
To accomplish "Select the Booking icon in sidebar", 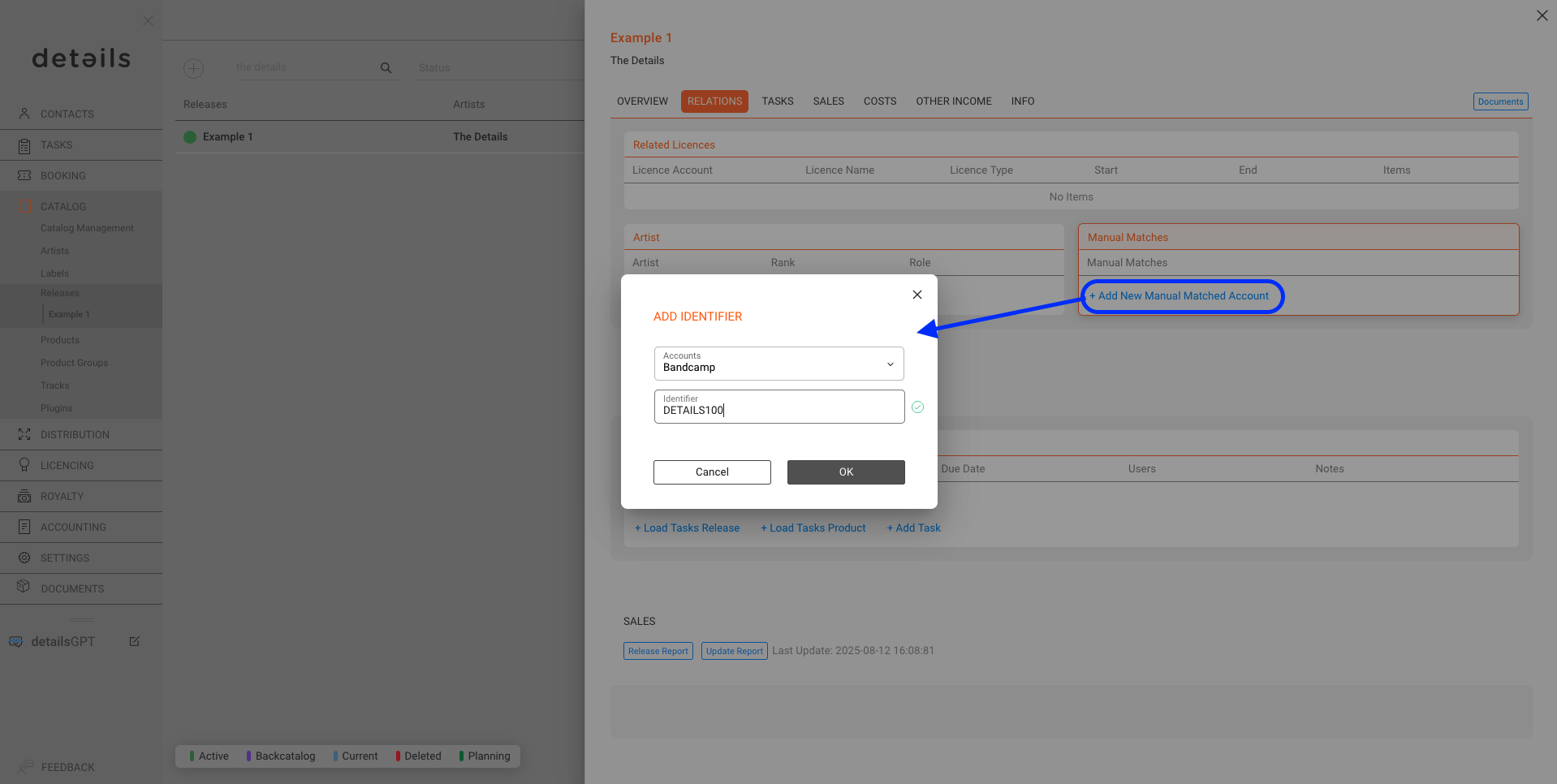I will pos(24,175).
